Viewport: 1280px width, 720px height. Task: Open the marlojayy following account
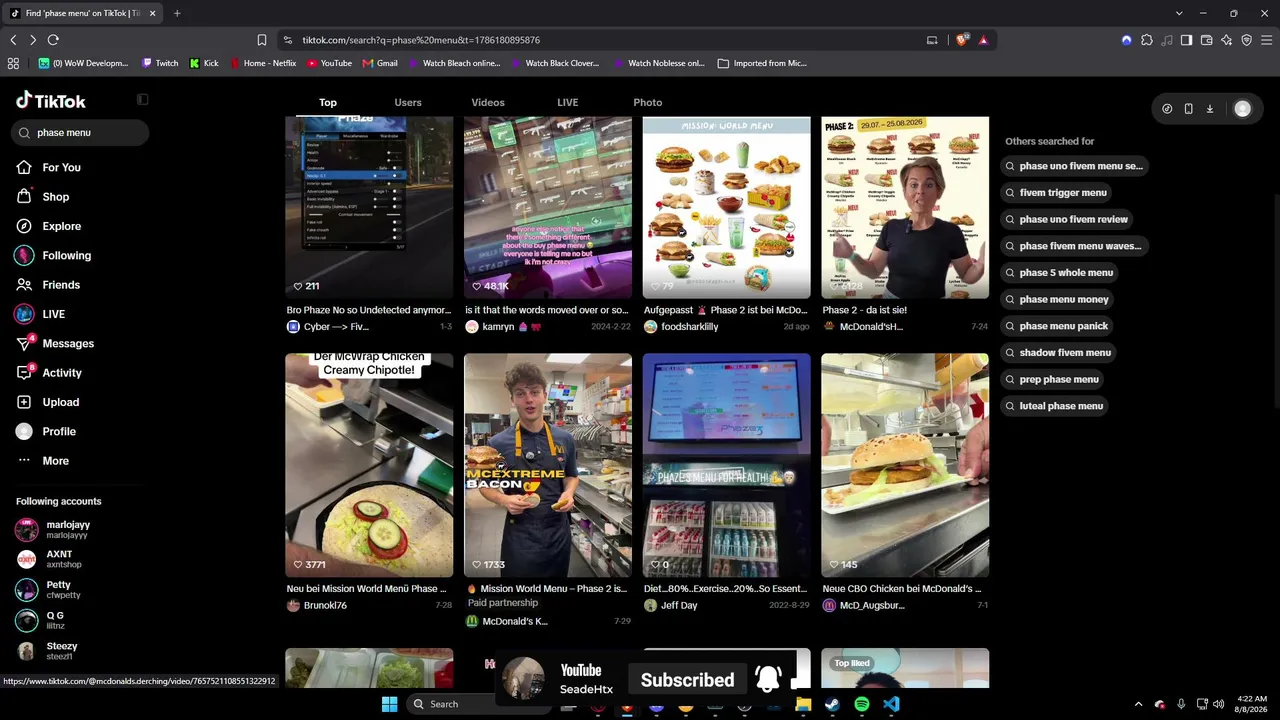pos(68,530)
